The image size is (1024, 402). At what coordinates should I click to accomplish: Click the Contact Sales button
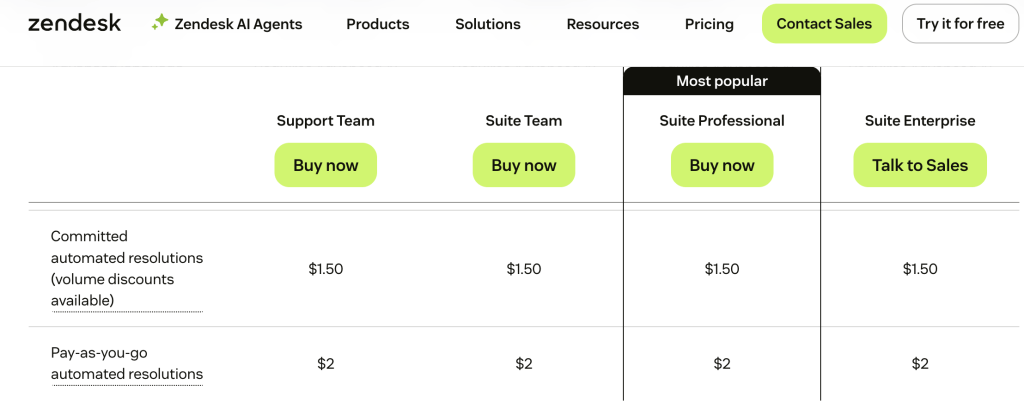pos(824,24)
